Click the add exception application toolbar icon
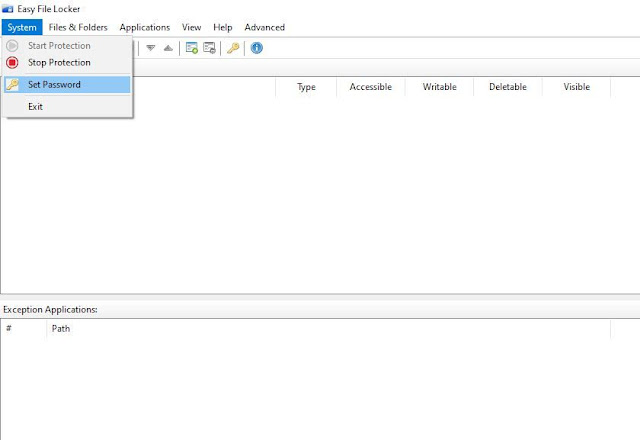This screenshot has height=440, width=640. pyautogui.click(x=192, y=48)
